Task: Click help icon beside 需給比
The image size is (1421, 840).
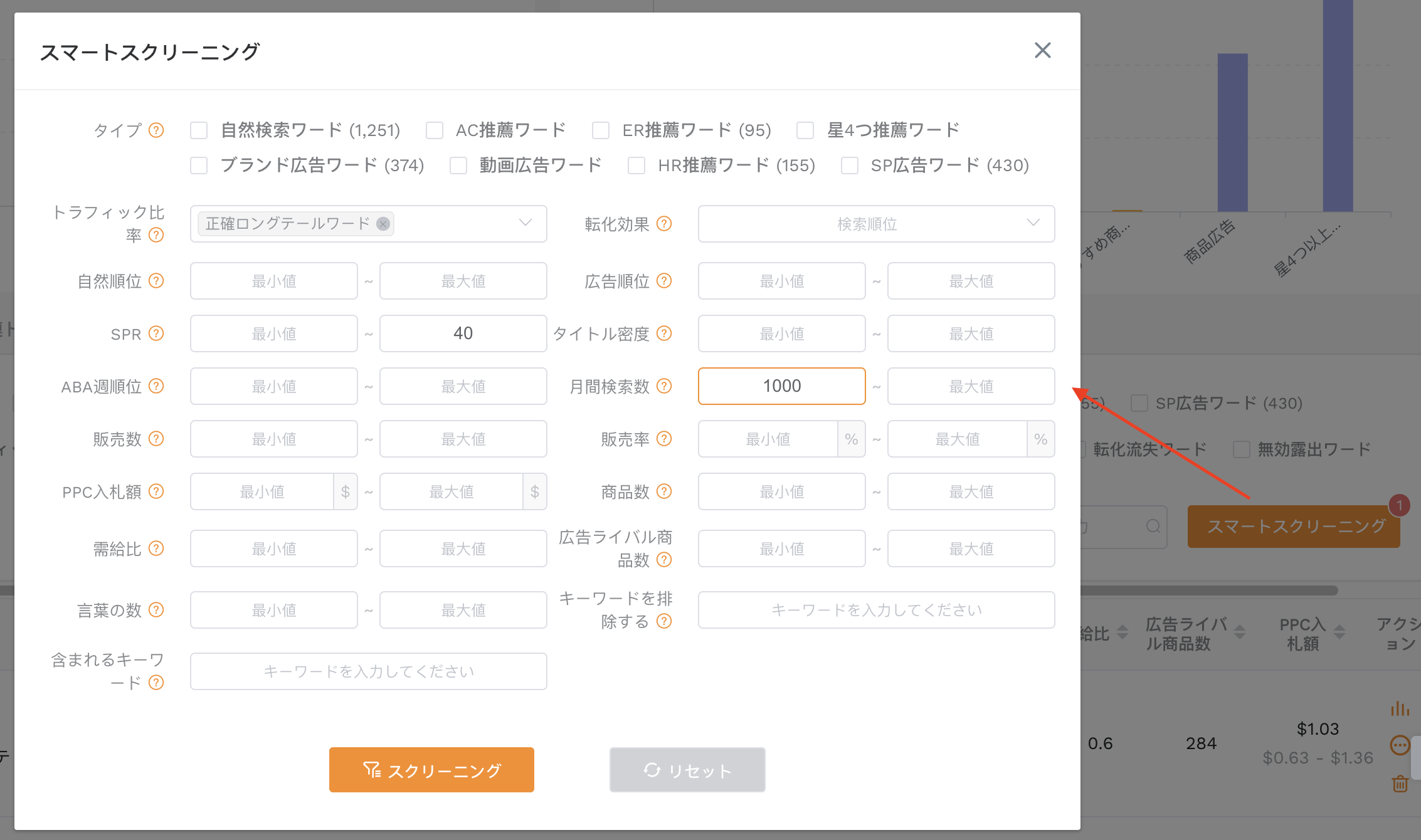Action: (x=156, y=549)
